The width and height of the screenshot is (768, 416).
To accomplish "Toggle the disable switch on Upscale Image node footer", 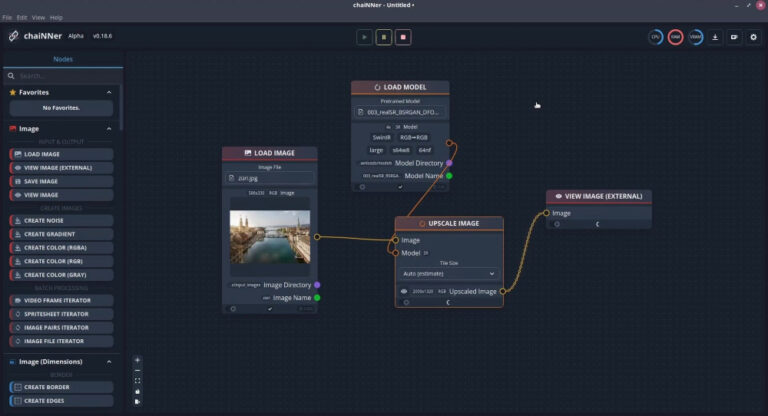I will [x=405, y=302].
